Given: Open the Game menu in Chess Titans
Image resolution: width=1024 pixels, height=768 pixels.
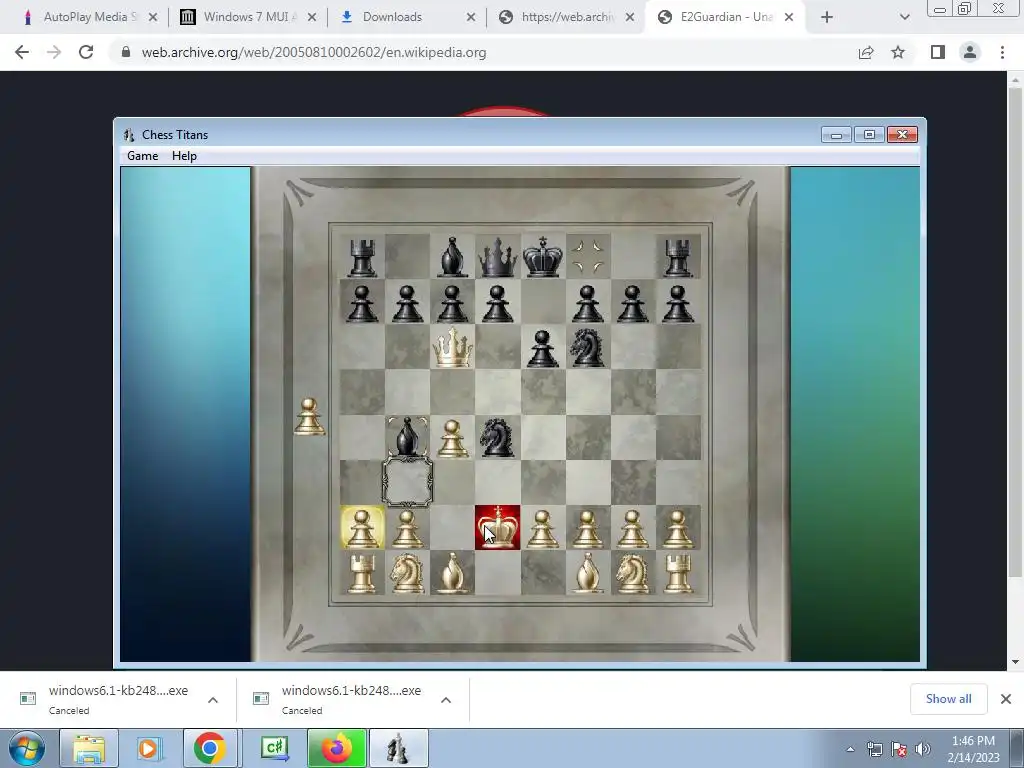Looking at the screenshot, I should (142, 155).
